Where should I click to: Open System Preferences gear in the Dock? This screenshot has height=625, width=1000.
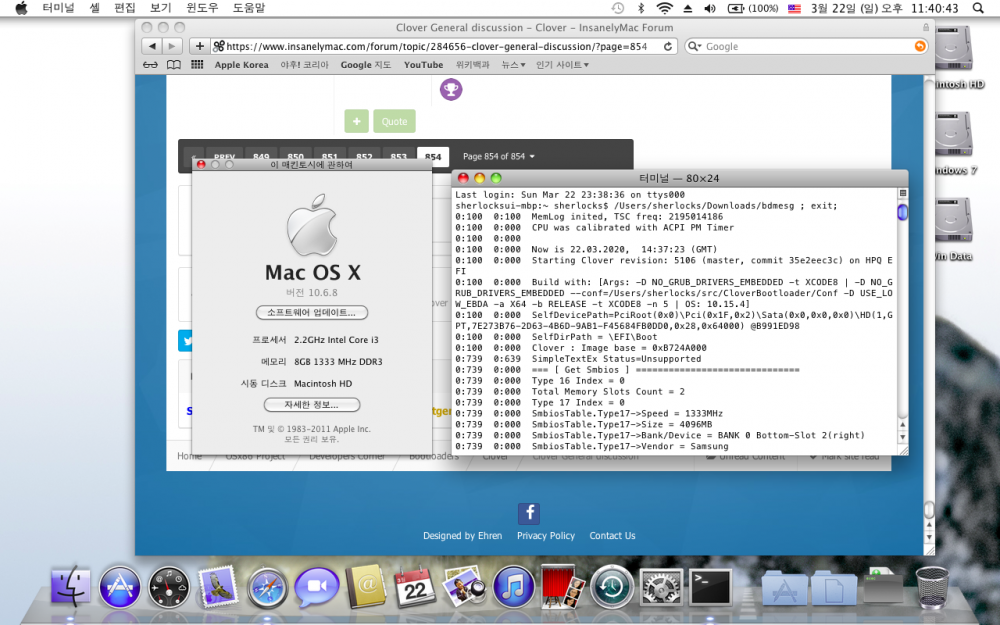[x=661, y=587]
